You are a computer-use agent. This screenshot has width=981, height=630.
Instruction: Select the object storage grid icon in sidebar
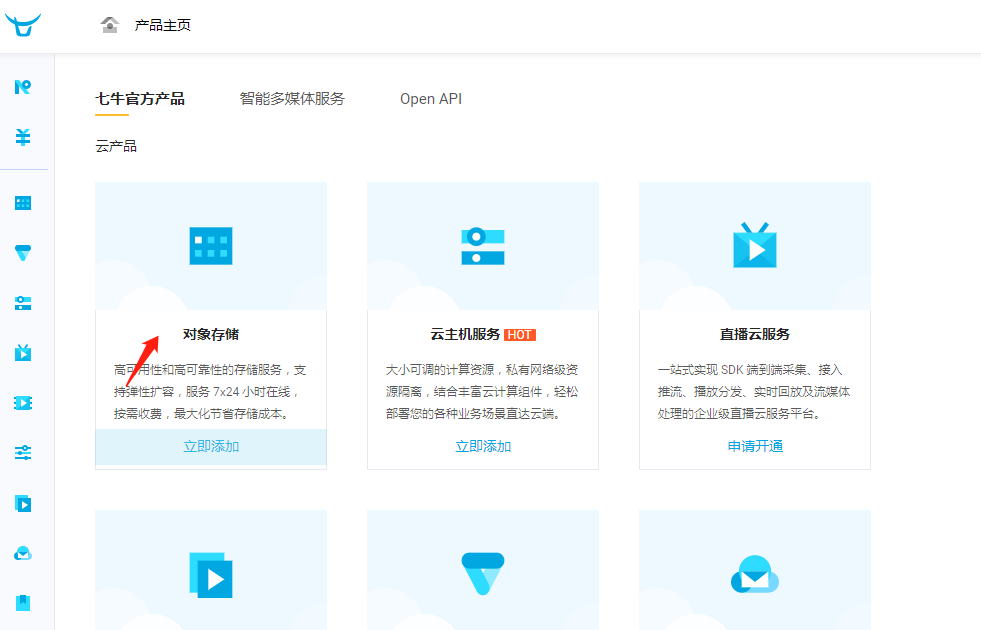(x=23, y=203)
